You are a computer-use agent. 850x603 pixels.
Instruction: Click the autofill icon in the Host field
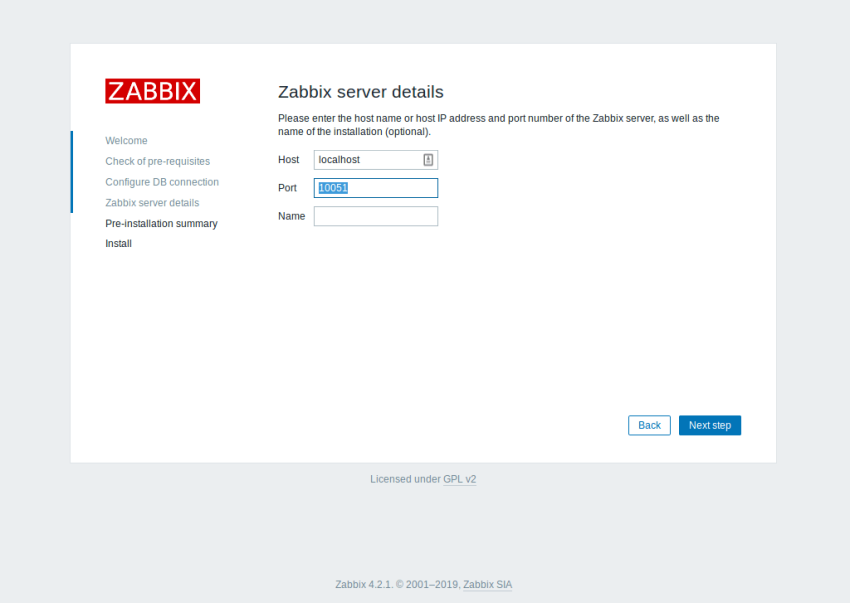[x=428, y=160]
